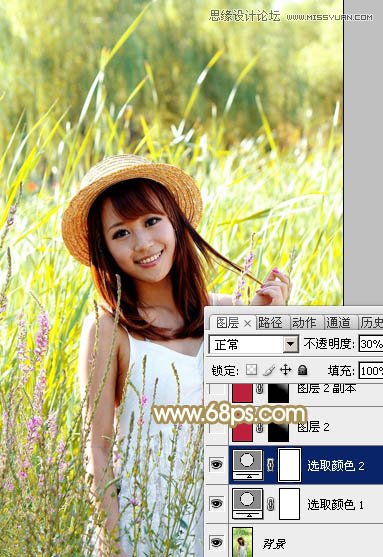Select the white layer mask of 选取颜色 2
Image resolution: width=383 pixels, height=557 pixels.
[290, 465]
